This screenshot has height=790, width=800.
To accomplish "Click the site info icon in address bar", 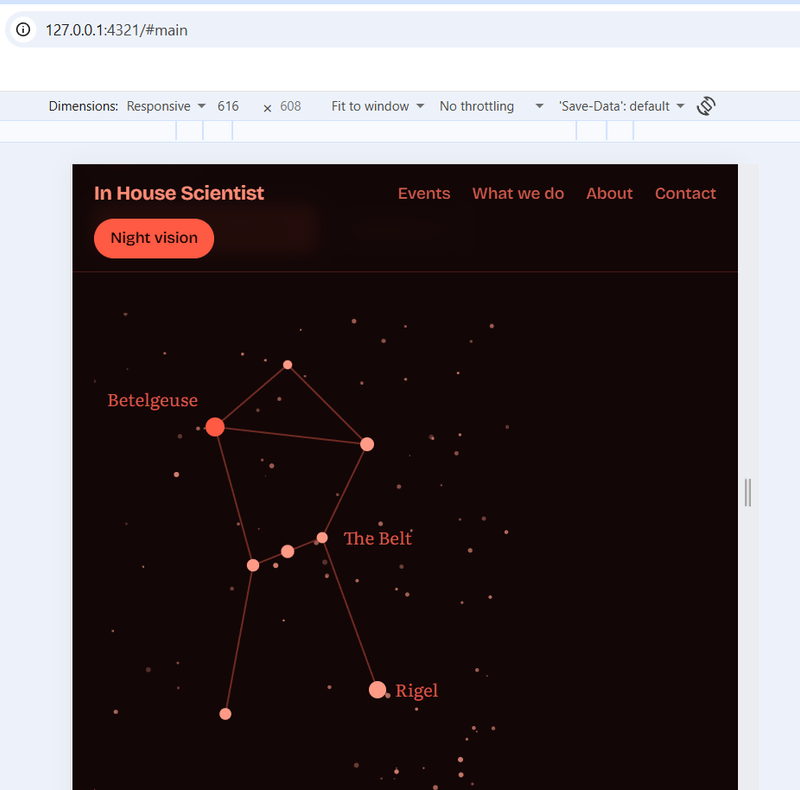I will tap(23, 30).
